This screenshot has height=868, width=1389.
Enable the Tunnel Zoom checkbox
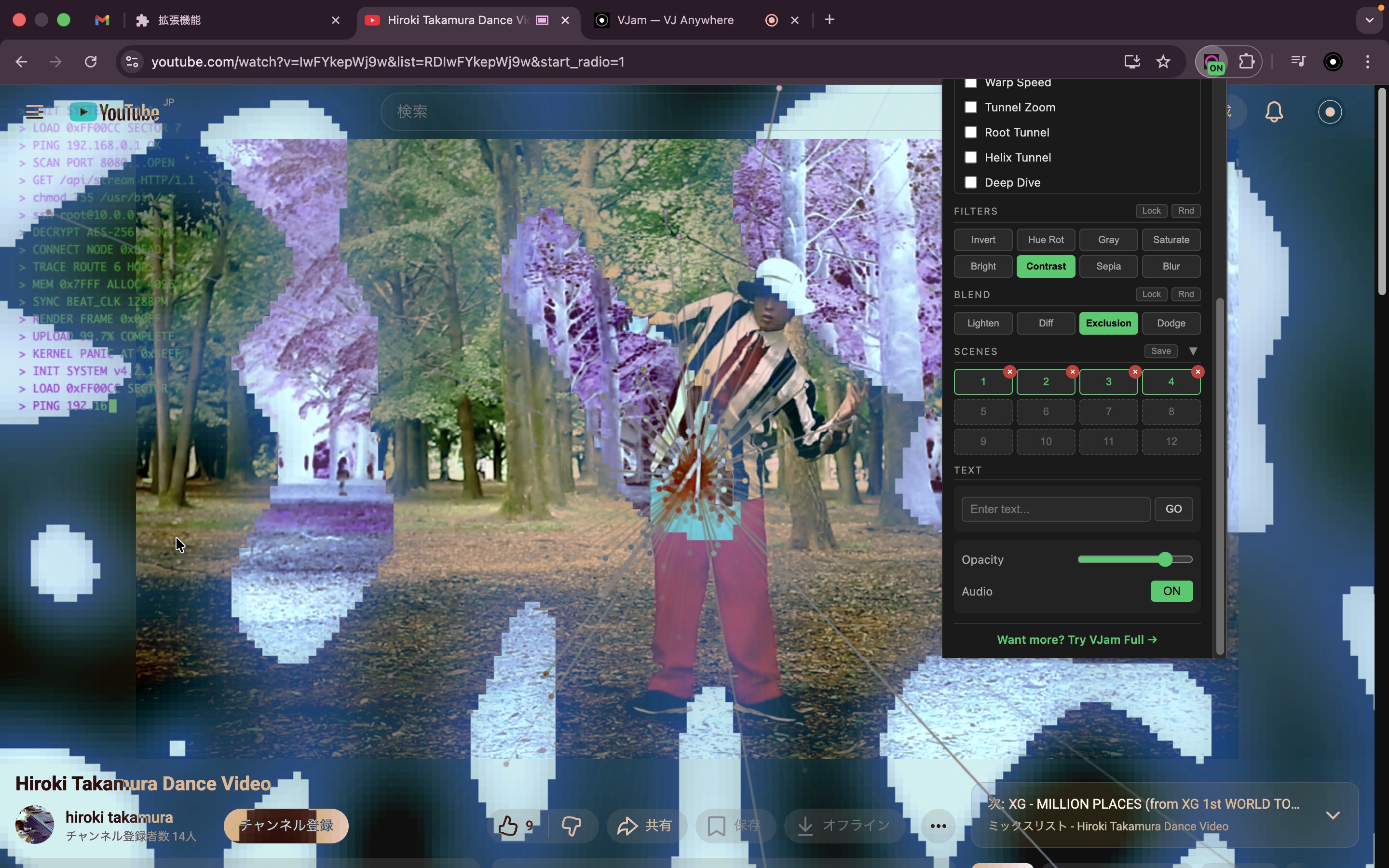pos(970,108)
